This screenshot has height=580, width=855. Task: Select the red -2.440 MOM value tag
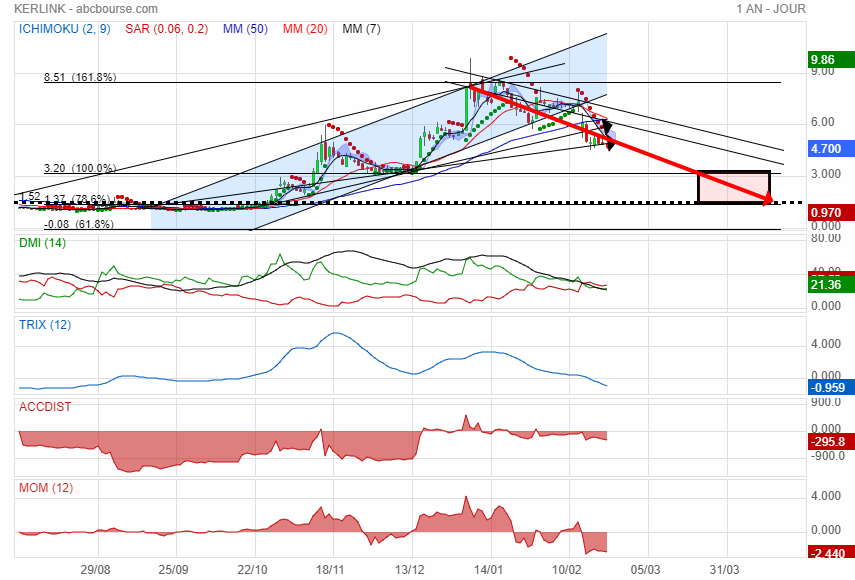click(831, 553)
